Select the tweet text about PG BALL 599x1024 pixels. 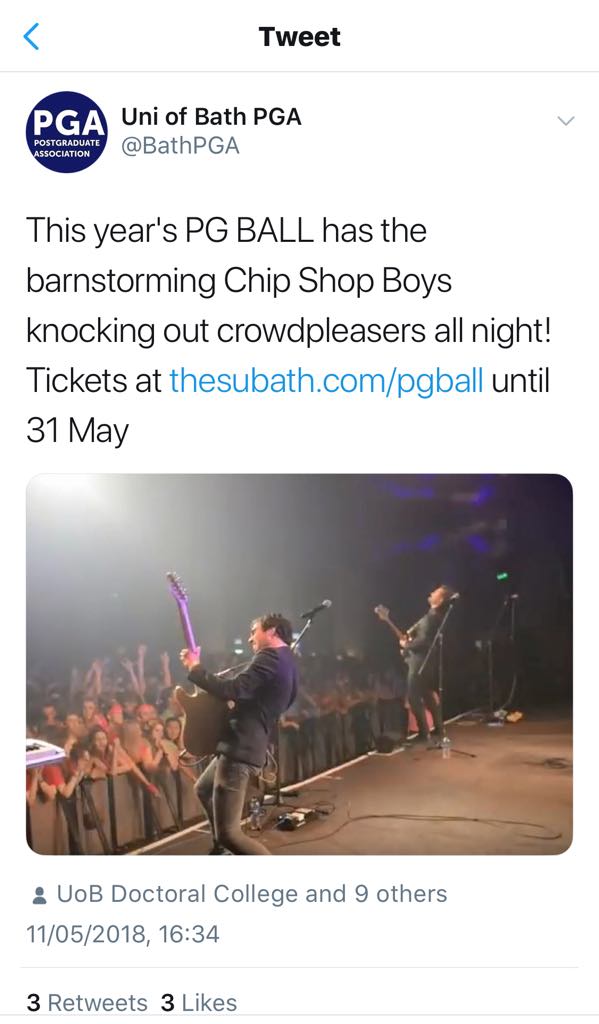coord(289,330)
